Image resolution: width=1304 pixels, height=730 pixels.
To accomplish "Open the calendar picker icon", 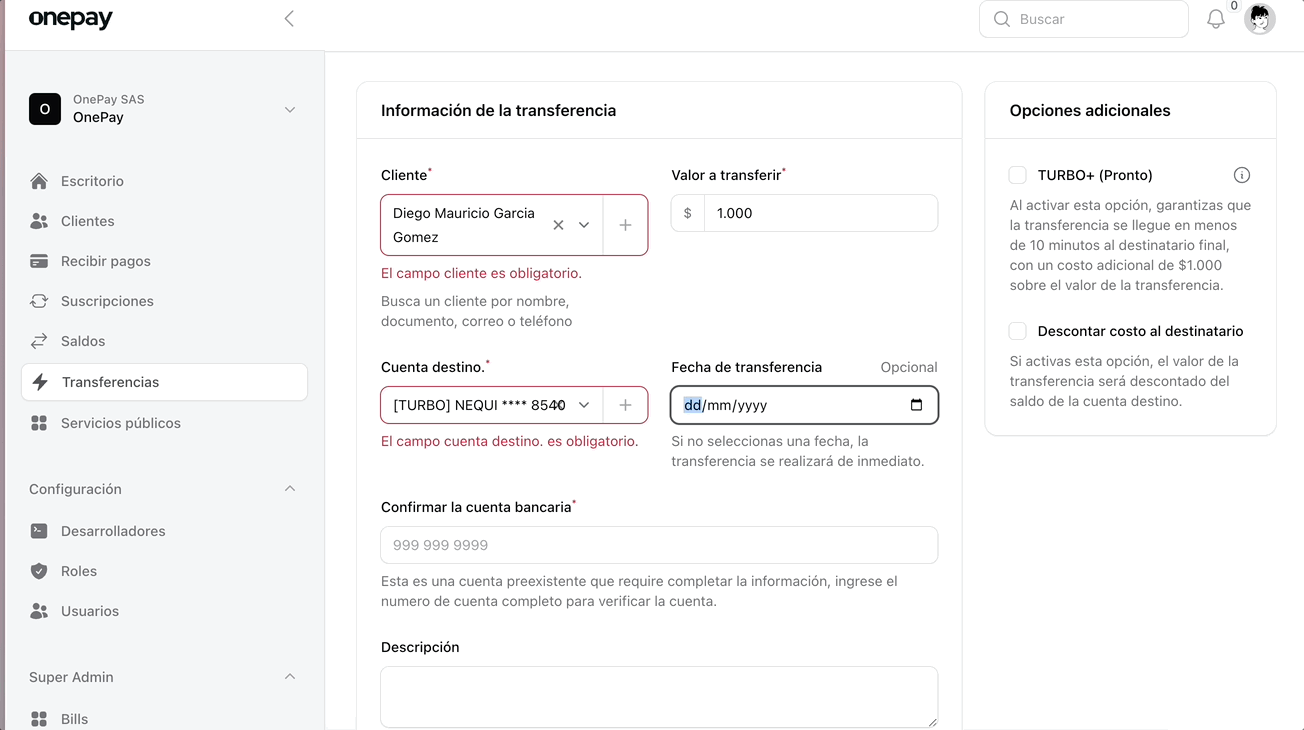I will point(916,405).
